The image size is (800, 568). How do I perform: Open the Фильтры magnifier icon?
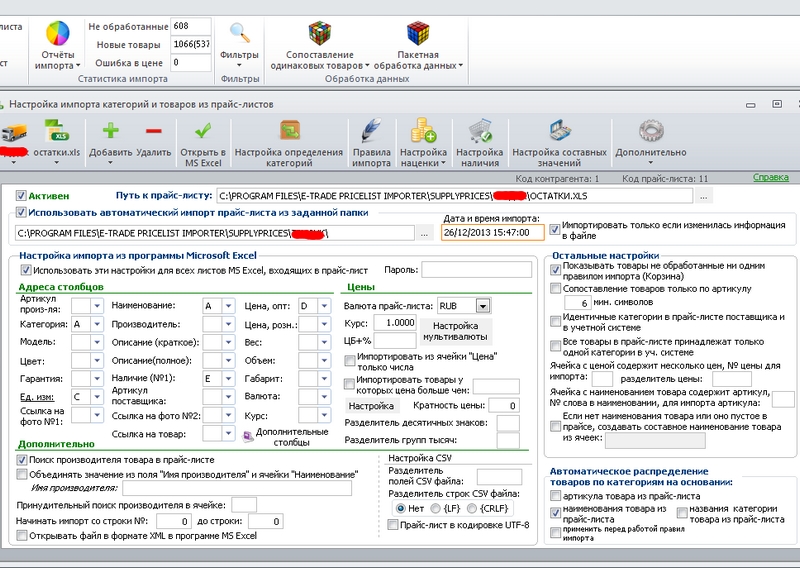239,33
